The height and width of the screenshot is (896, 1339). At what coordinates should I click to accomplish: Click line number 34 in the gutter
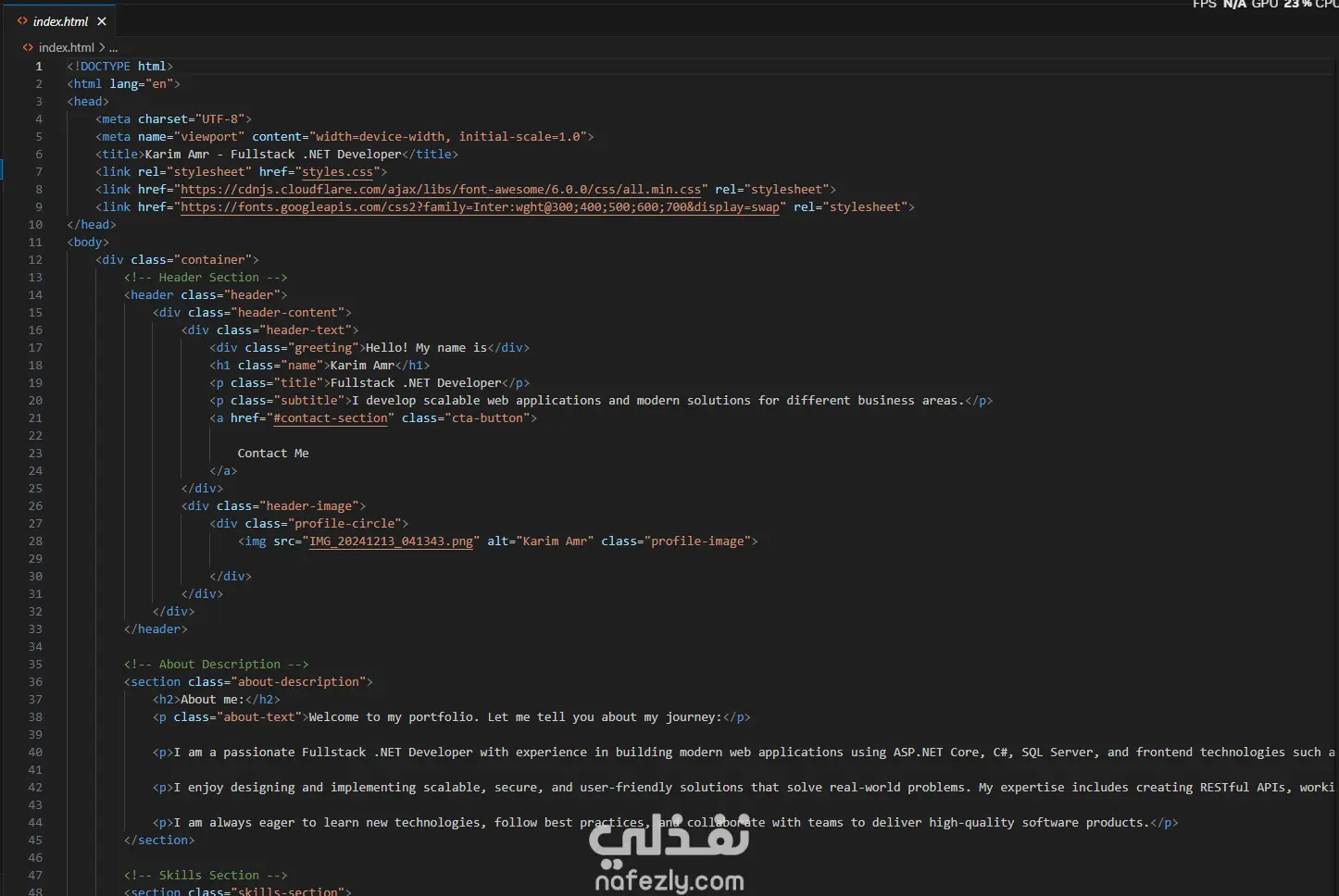[35, 647]
